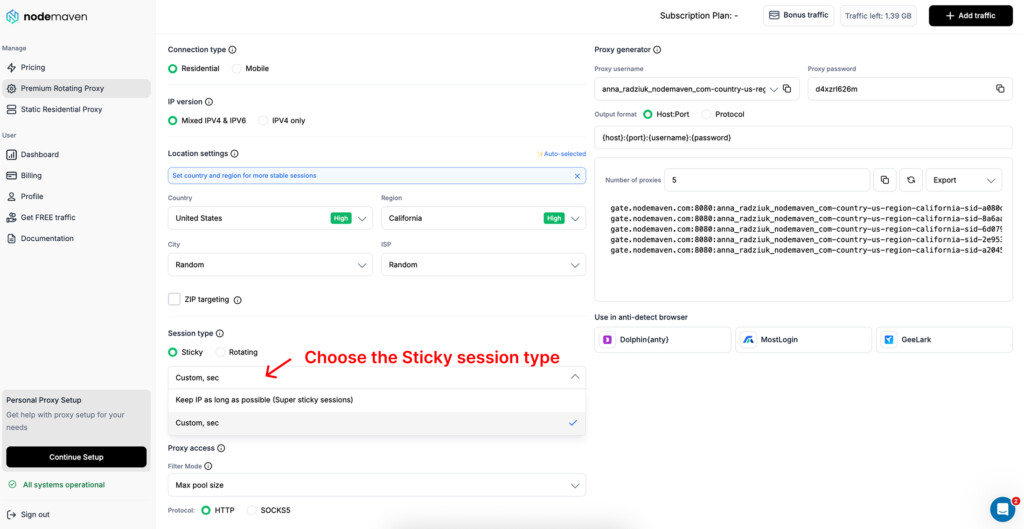
Task: Click info icon beside Connection type
Action: pos(232,50)
